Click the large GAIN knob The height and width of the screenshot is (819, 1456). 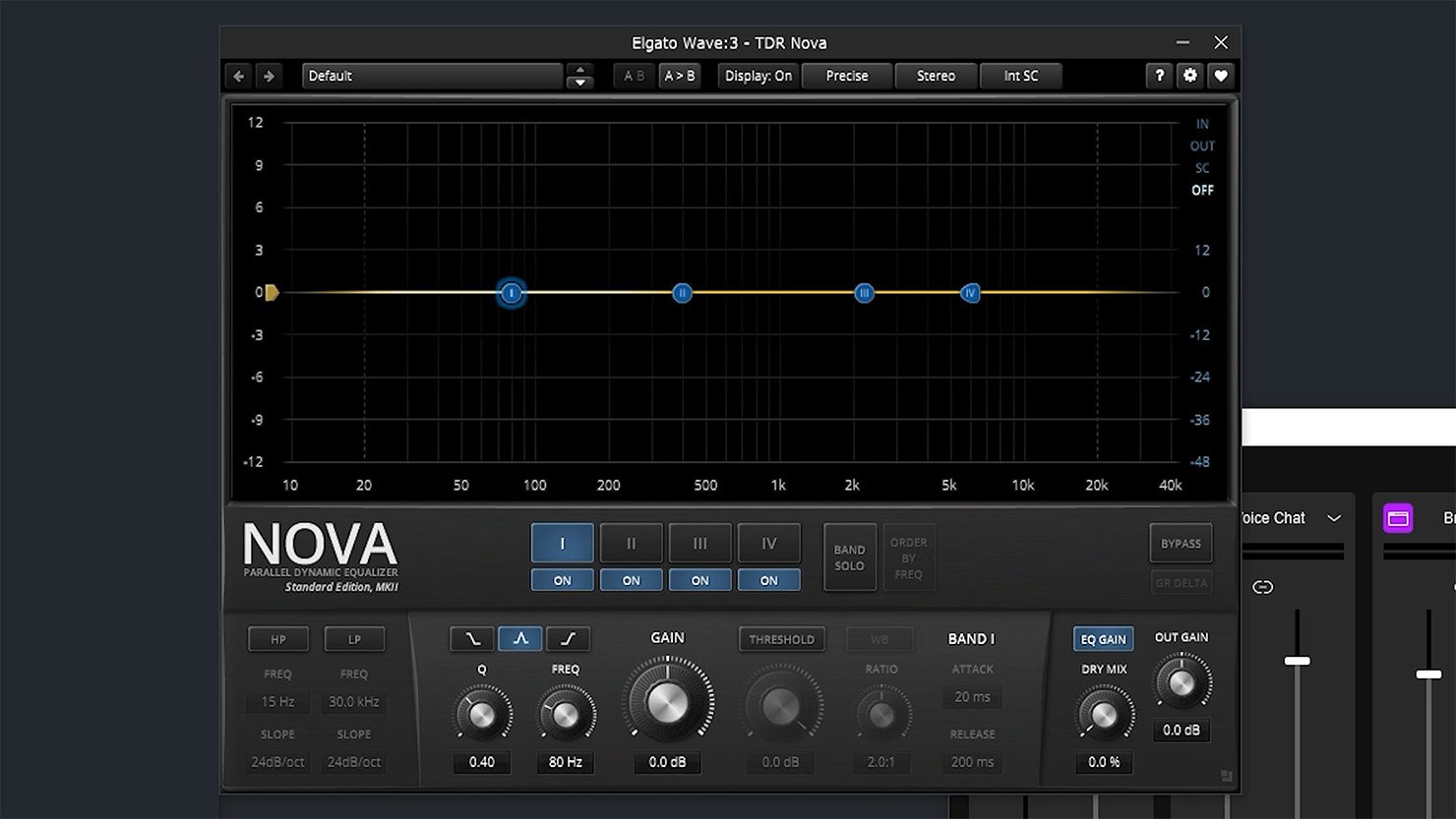[667, 702]
